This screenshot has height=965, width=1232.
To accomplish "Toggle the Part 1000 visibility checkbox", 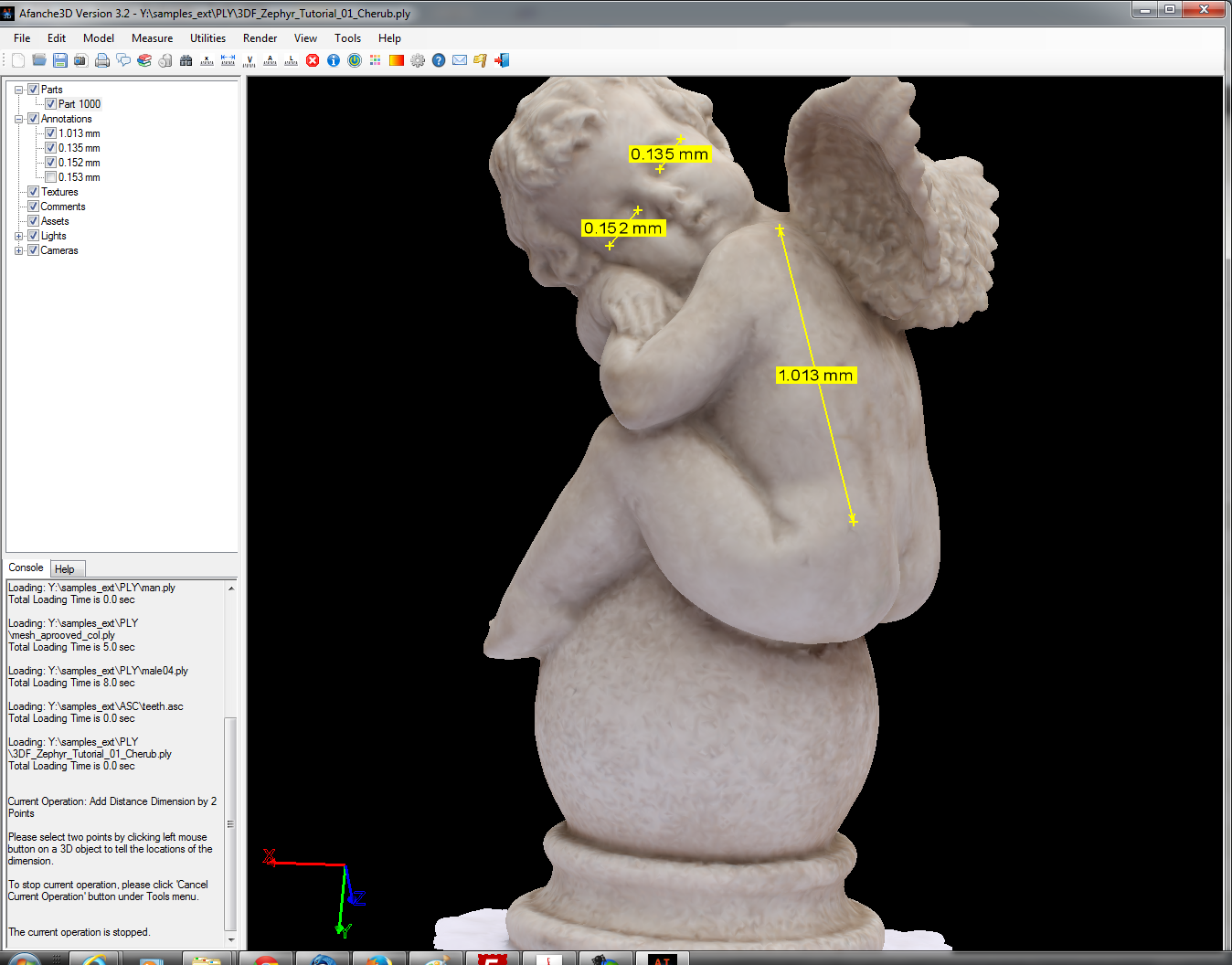I will point(51,104).
